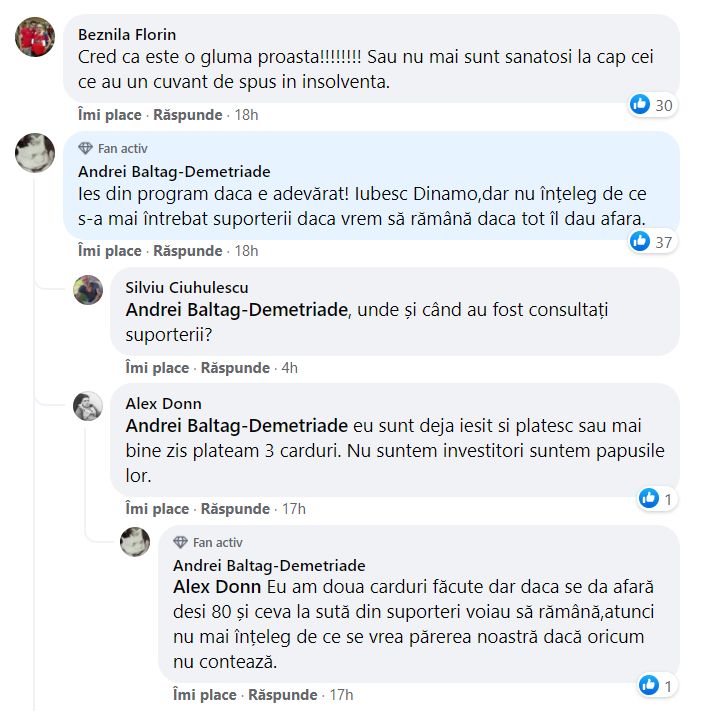Click like reaction on Alex Donn's comment
Image resolution: width=715 pixels, height=711 pixels.
[649, 498]
